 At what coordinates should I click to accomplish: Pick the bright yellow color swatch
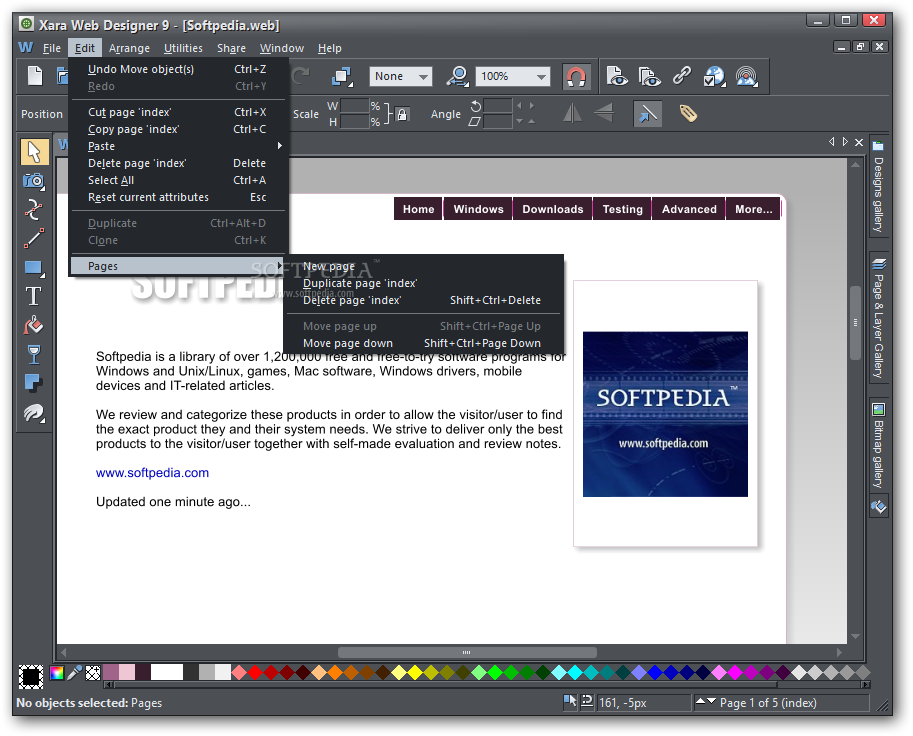[x=415, y=673]
